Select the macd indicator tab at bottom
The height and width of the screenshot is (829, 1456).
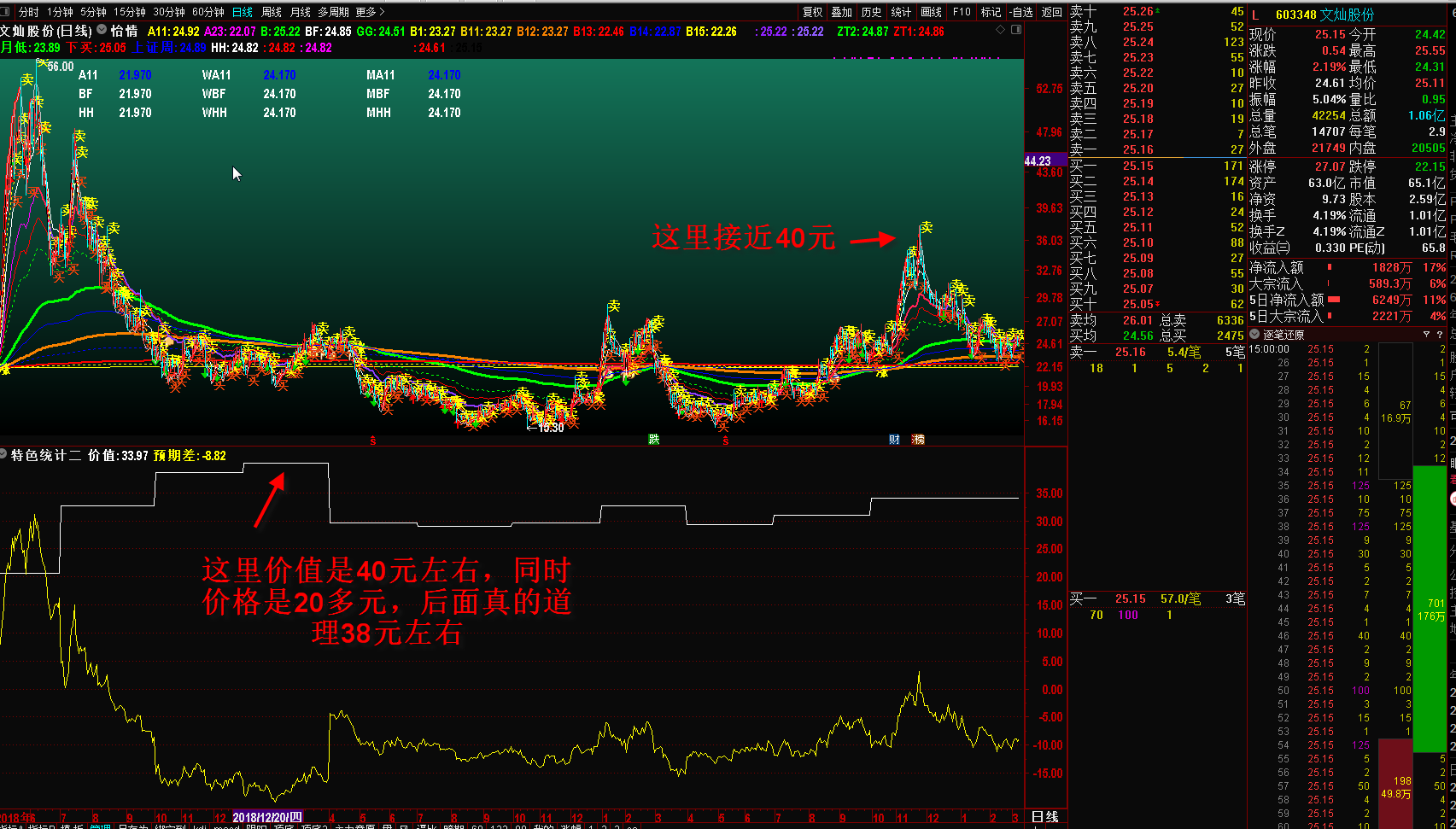pos(226,826)
